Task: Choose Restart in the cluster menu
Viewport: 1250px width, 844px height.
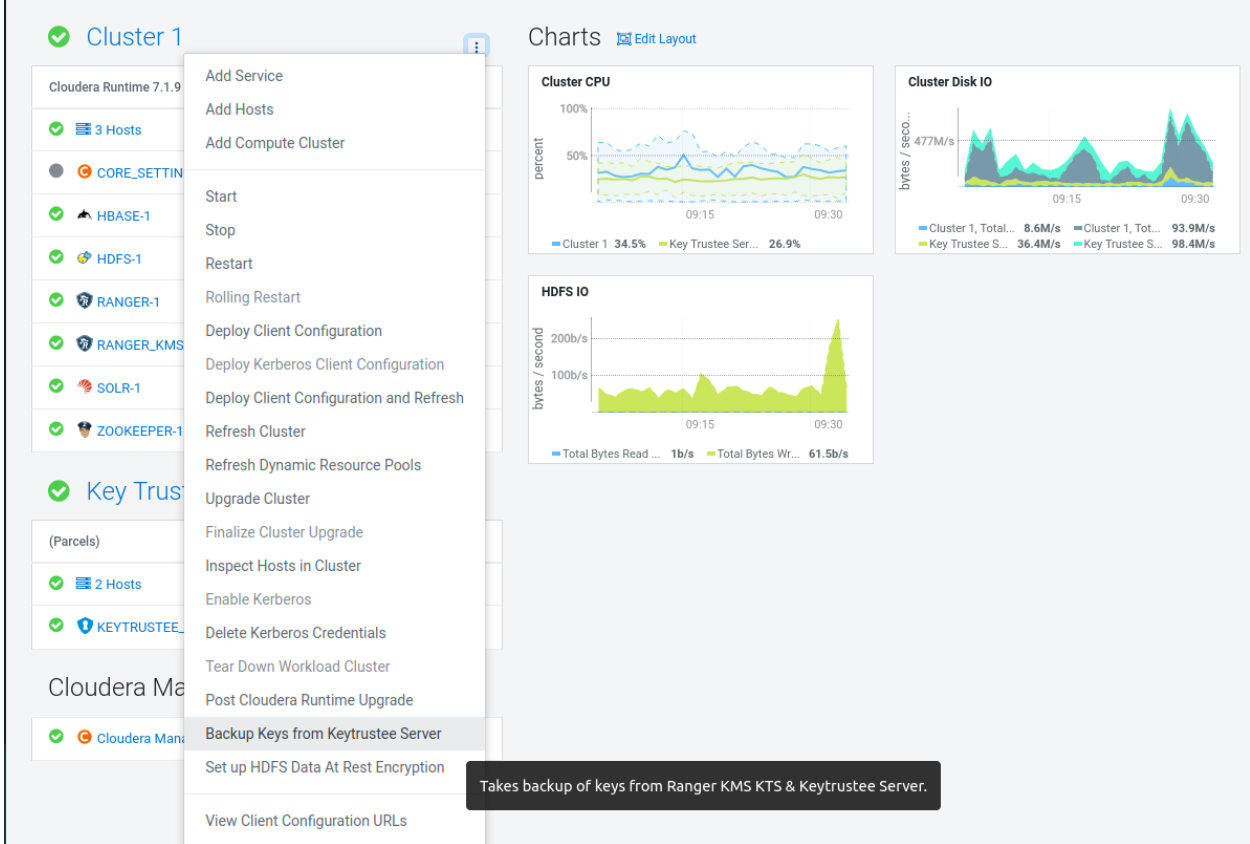Action: [229, 264]
